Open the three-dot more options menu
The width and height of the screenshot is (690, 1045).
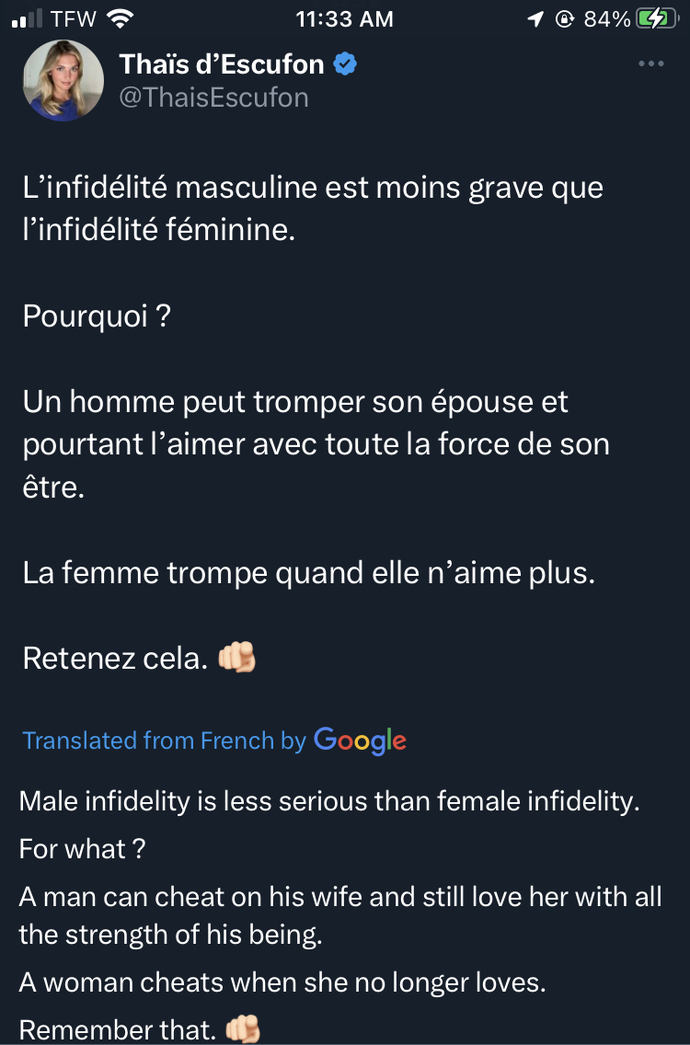(x=651, y=64)
